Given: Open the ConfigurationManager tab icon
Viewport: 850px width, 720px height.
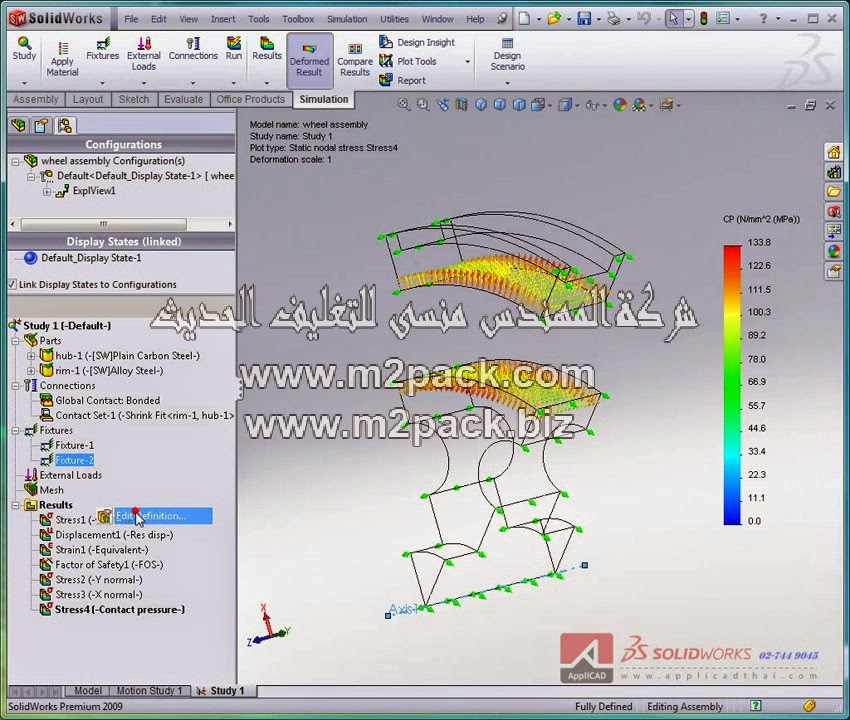Looking at the screenshot, I should [x=65, y=125].
